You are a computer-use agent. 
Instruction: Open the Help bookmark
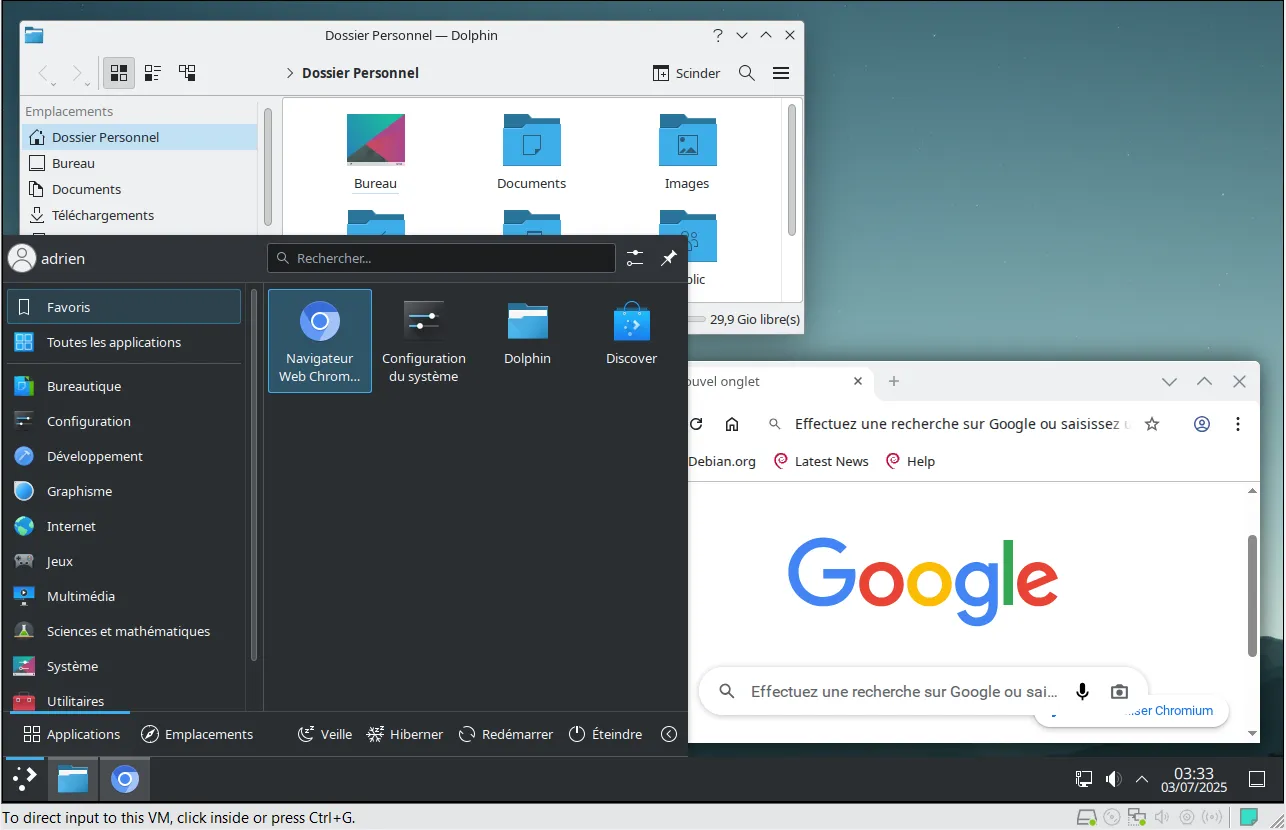pos(910,461)
